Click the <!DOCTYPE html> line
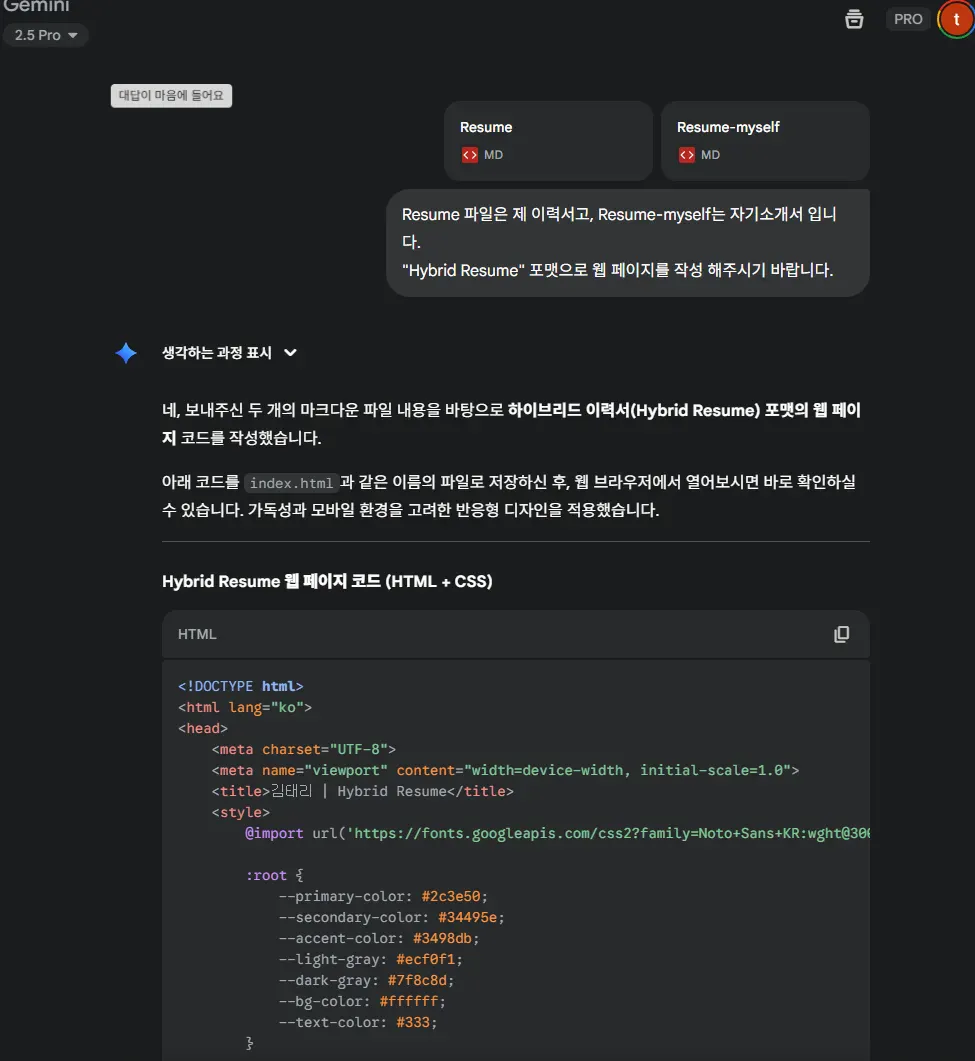 [x=240, y=686]
